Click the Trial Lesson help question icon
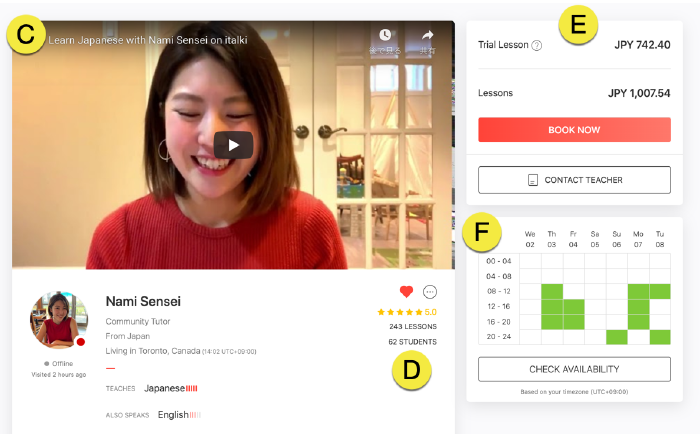Screen dimensions: 700x434 537,45
